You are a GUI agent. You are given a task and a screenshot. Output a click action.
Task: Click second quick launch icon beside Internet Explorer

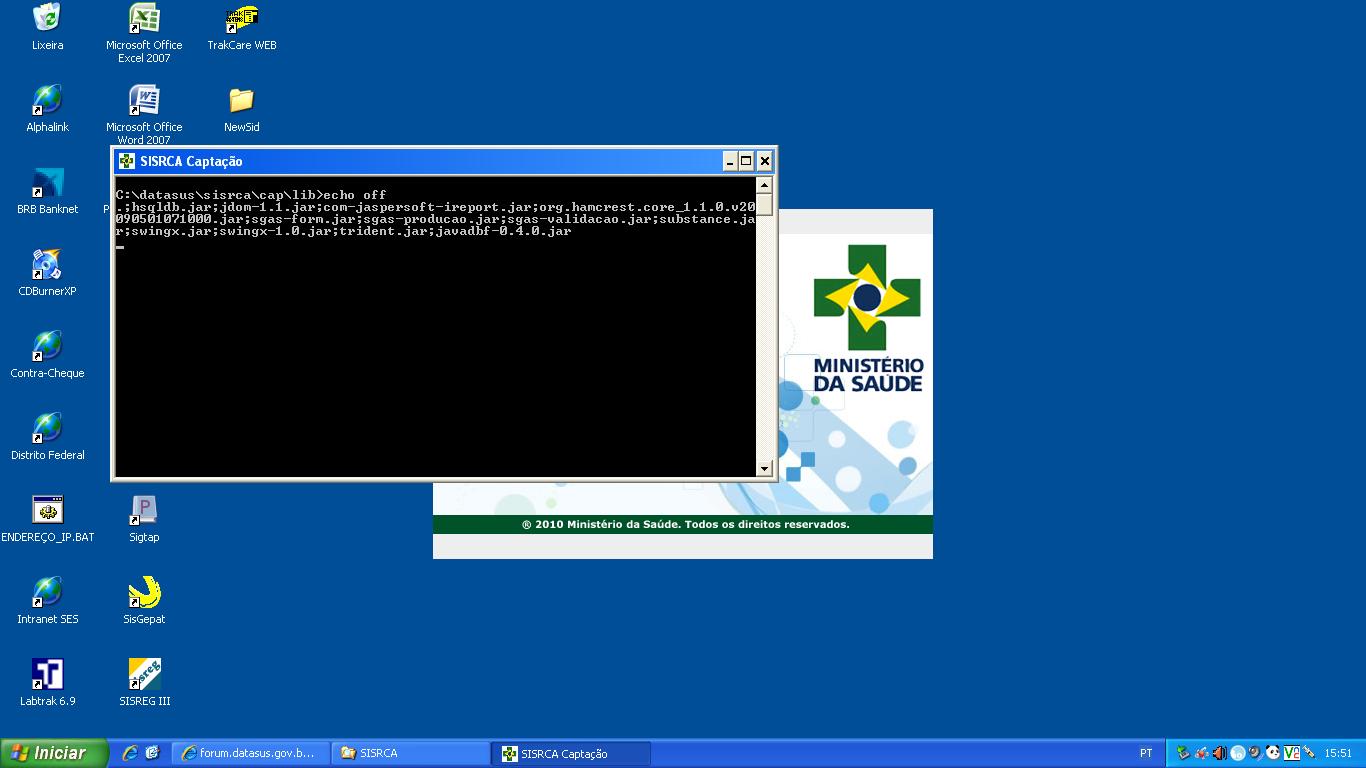pos(152,753)
